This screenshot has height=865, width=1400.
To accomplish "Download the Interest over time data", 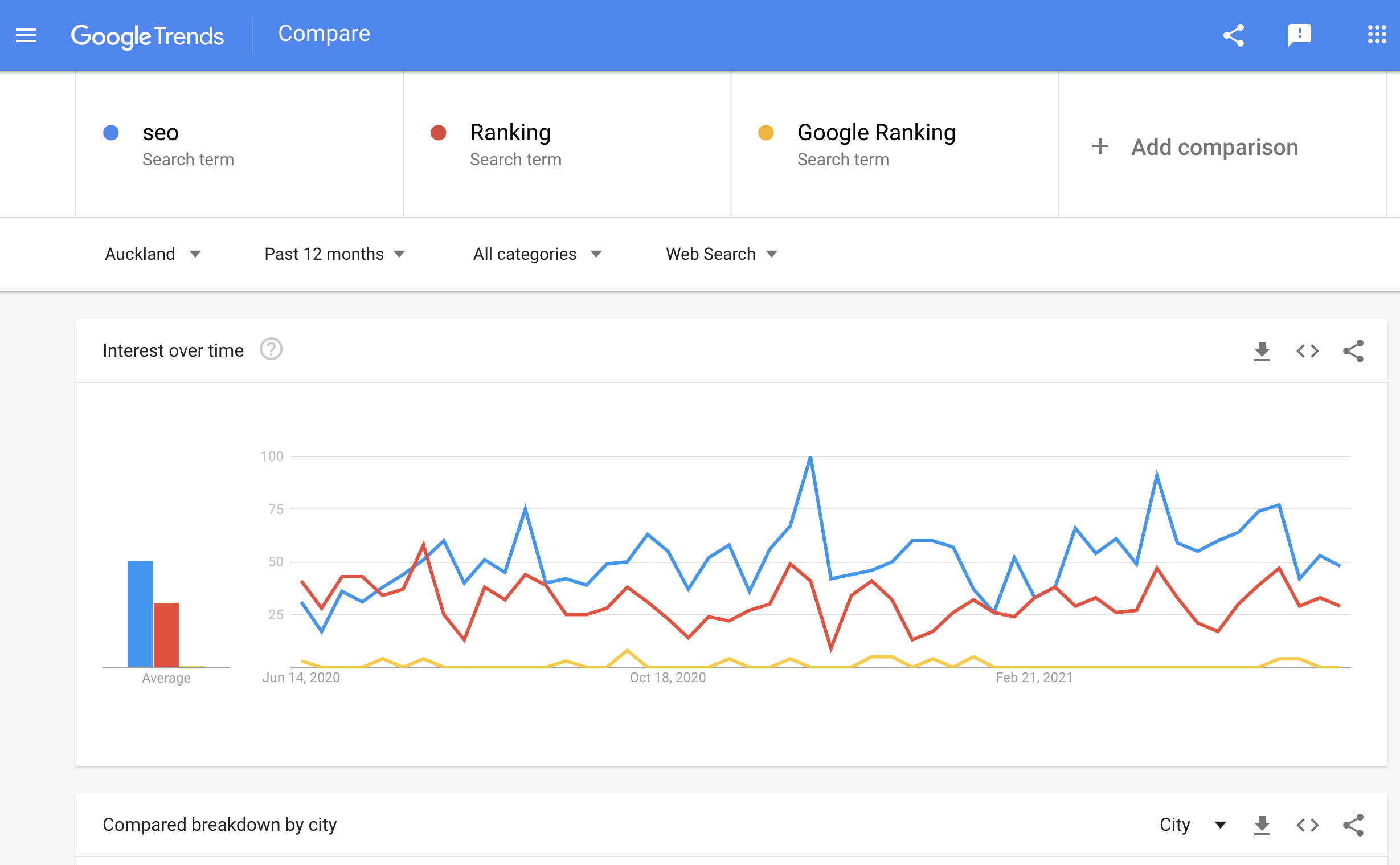I will click(1262, 350).
